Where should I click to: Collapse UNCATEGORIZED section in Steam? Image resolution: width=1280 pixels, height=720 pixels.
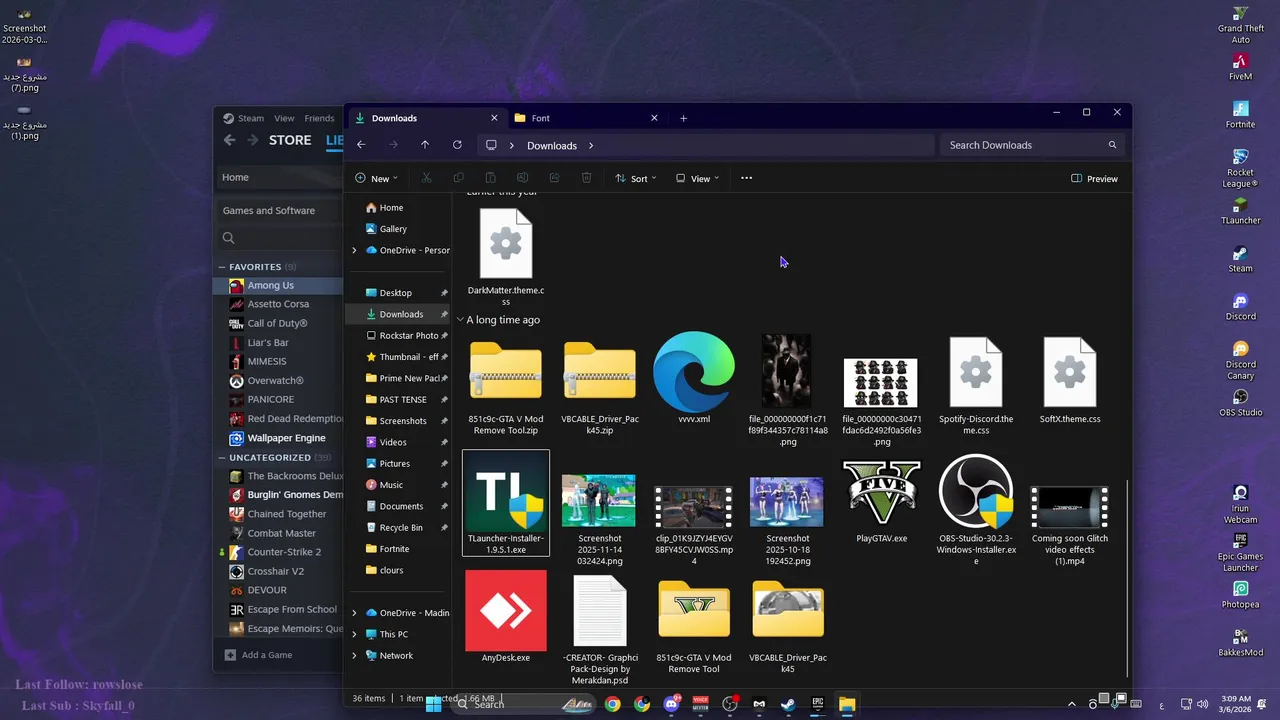coord(222,457)
